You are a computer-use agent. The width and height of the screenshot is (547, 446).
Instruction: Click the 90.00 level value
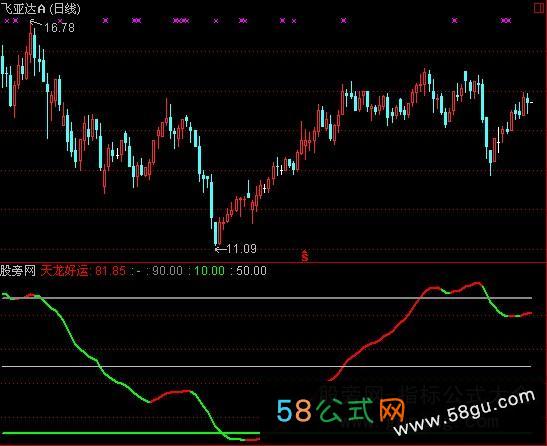[167, 270]
